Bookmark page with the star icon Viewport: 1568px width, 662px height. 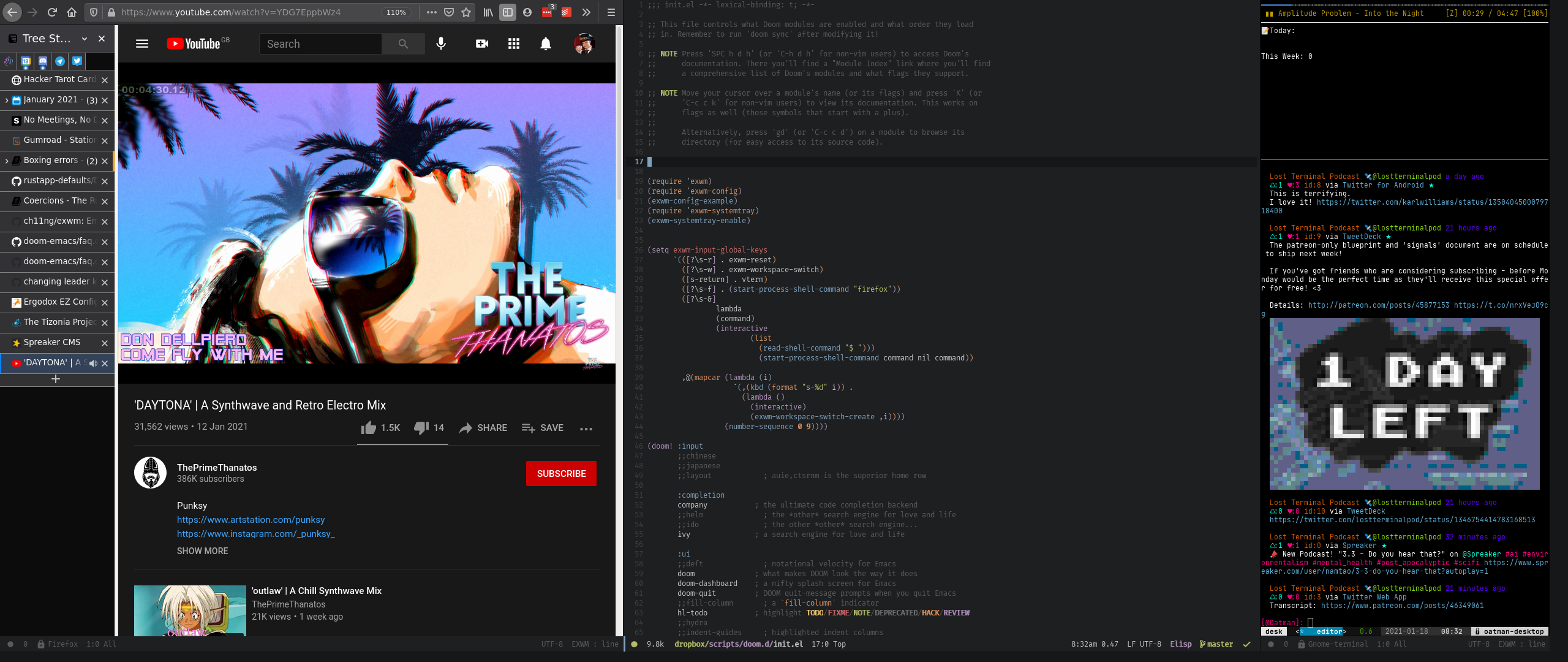pos(466,12)
